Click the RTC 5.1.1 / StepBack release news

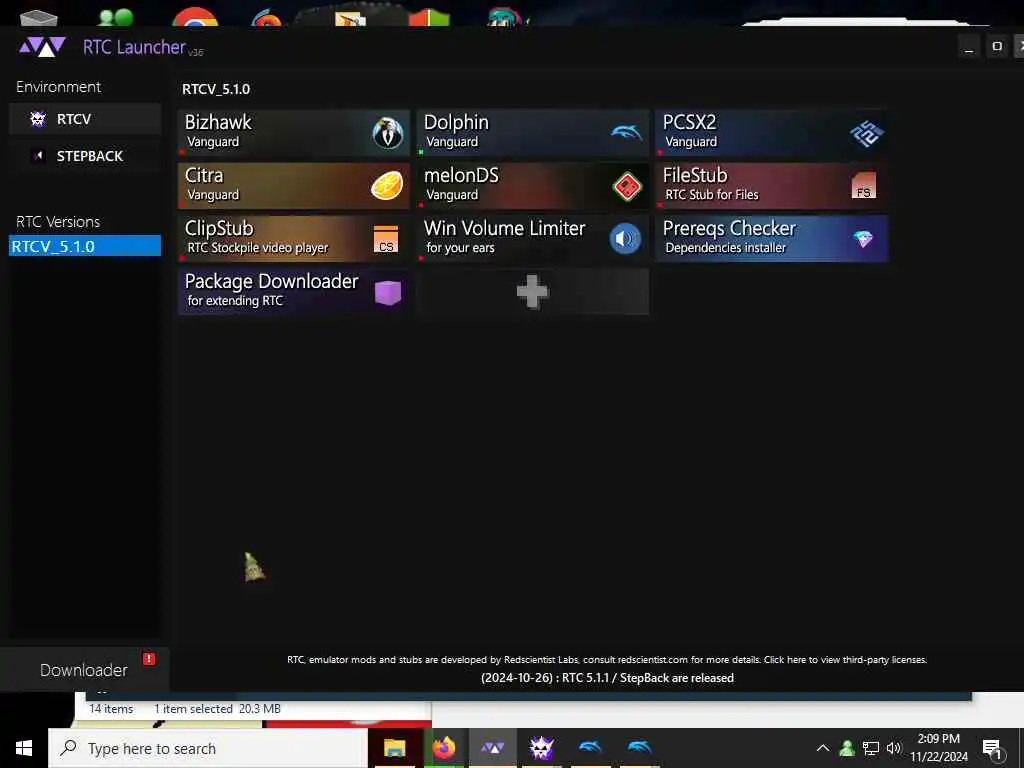(x=607, y=678)
